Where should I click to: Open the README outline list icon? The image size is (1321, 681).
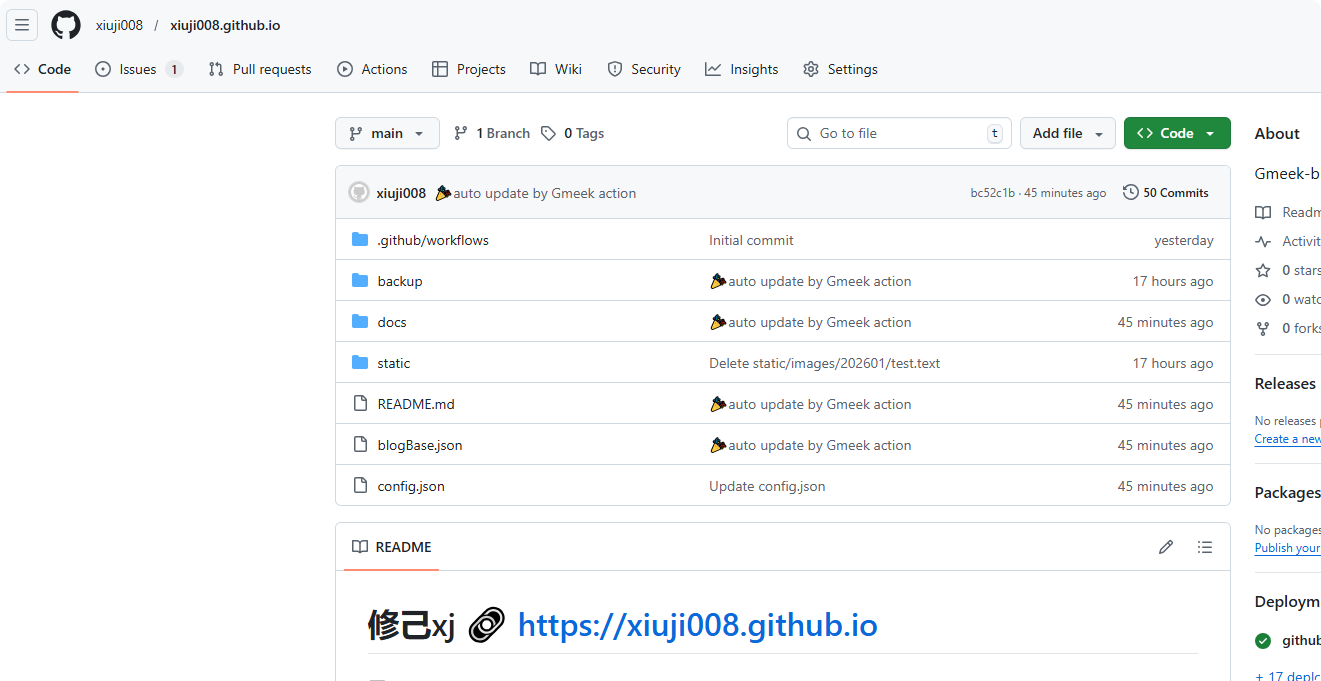point(1205,547)
